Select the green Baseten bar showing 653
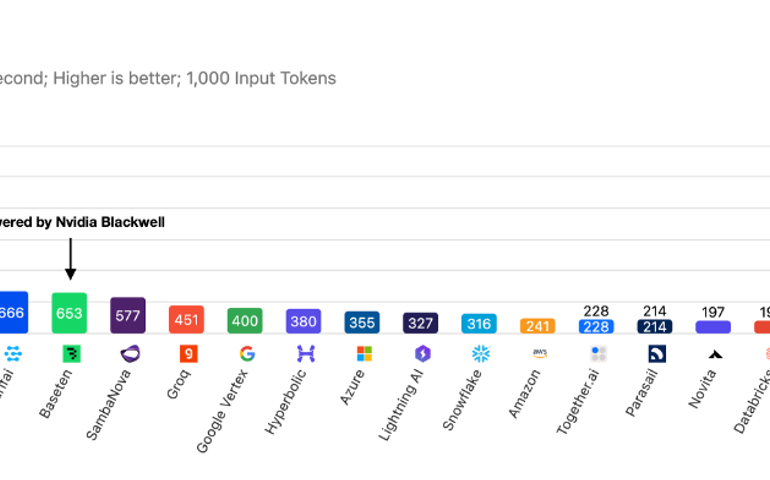The height and width of the screenshot is (480, 770). point(70,313)
